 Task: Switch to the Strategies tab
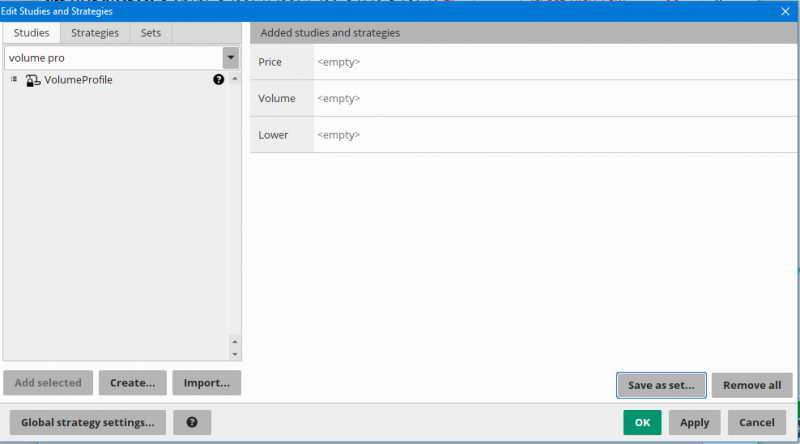(x=95, y=33)
